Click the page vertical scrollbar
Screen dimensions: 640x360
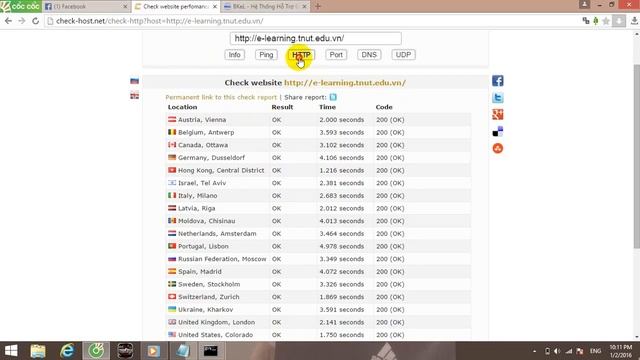tap(636, 155)
